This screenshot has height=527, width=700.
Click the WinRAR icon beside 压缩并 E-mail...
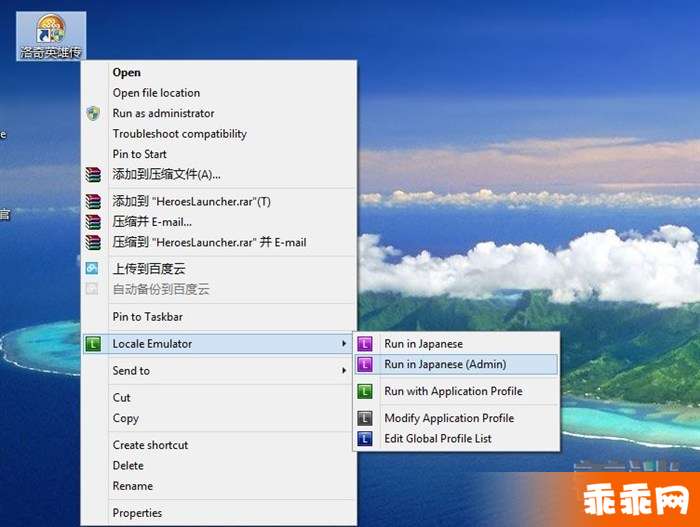[x=93, y=222]
